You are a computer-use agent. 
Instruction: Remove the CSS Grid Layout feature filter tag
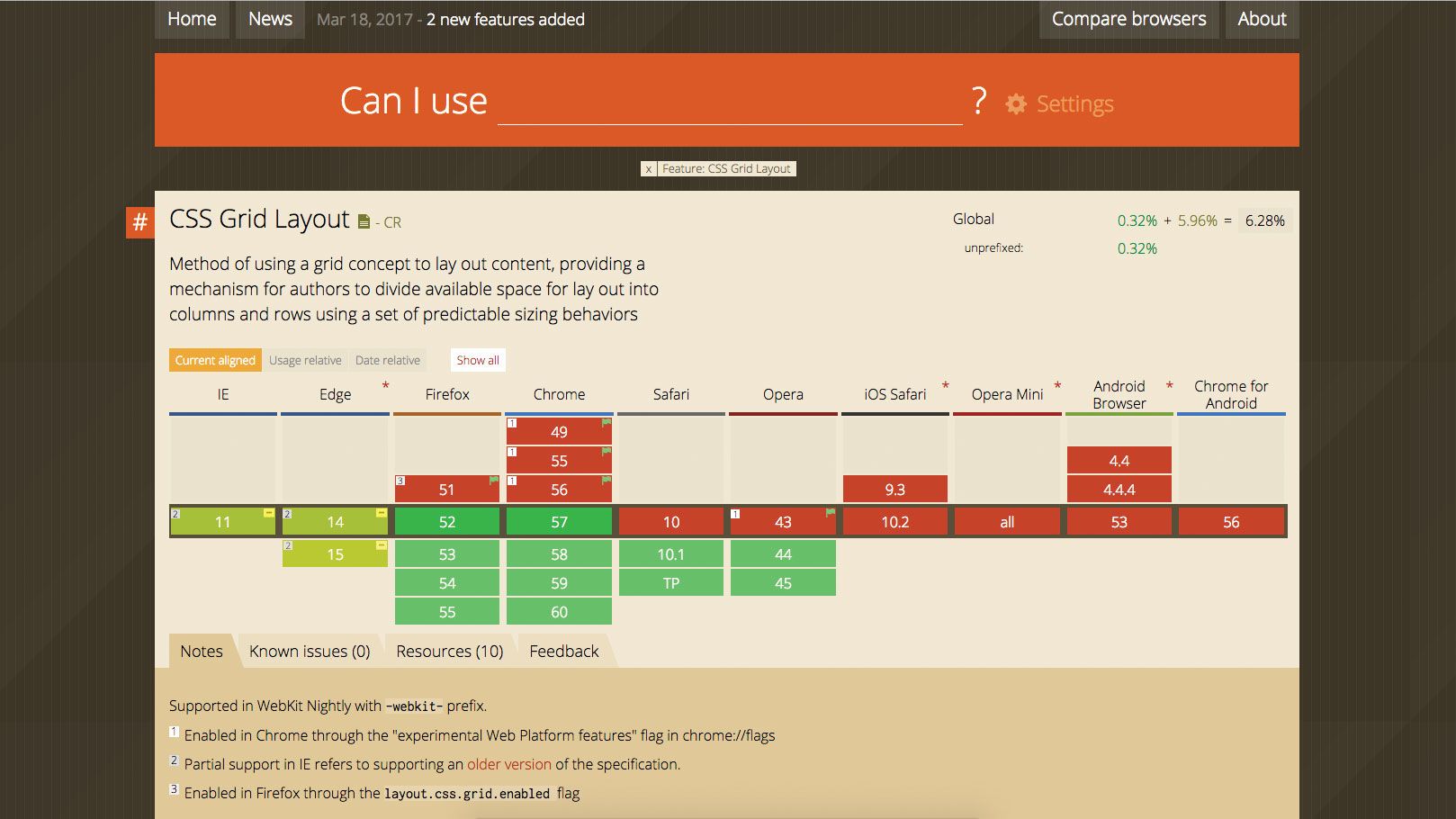[x=649, y=168]
